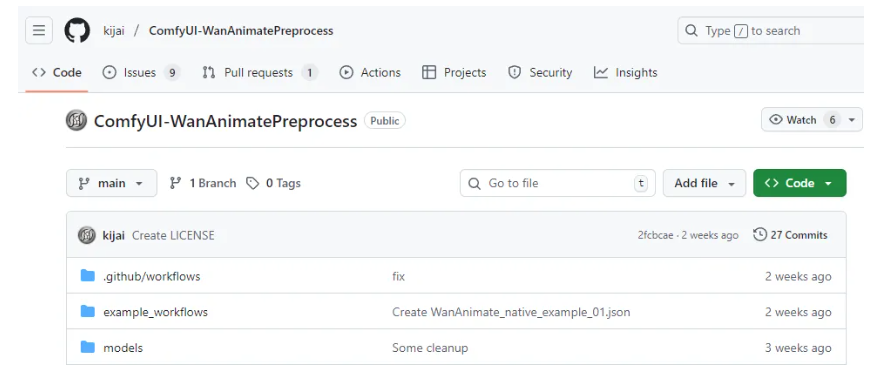Expand the Watch notifications dropdown arrow

click(x=852, y=120)
